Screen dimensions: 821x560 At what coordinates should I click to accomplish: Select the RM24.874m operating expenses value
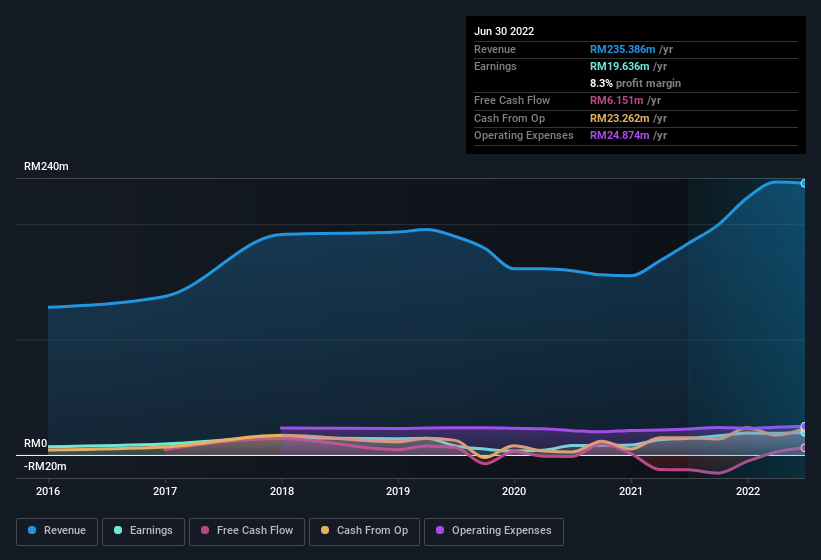(621, 135)
